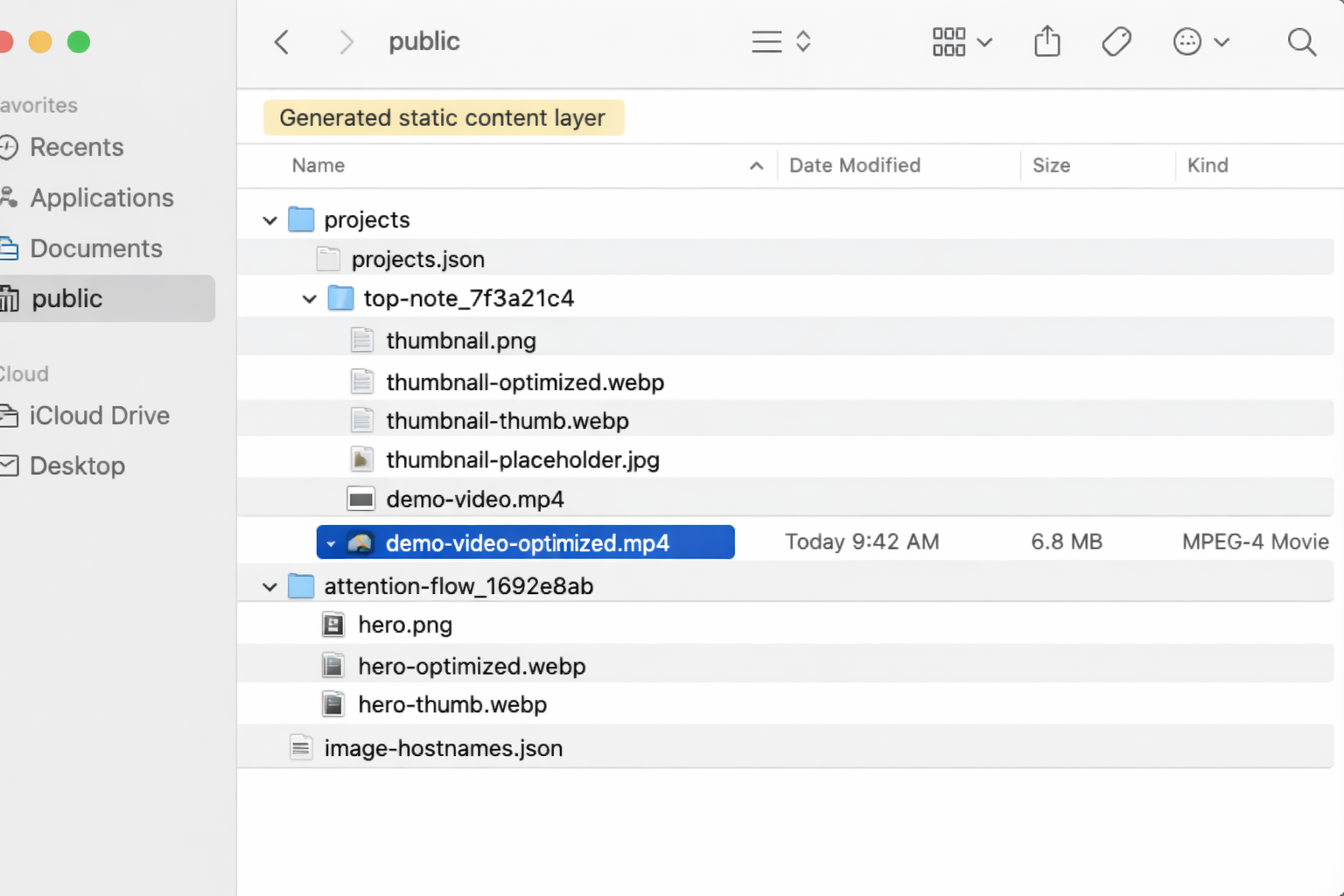This screenshot has width=1344, height=896.
Task: Click the yellow minimize window button
Action: click(40, 42)
